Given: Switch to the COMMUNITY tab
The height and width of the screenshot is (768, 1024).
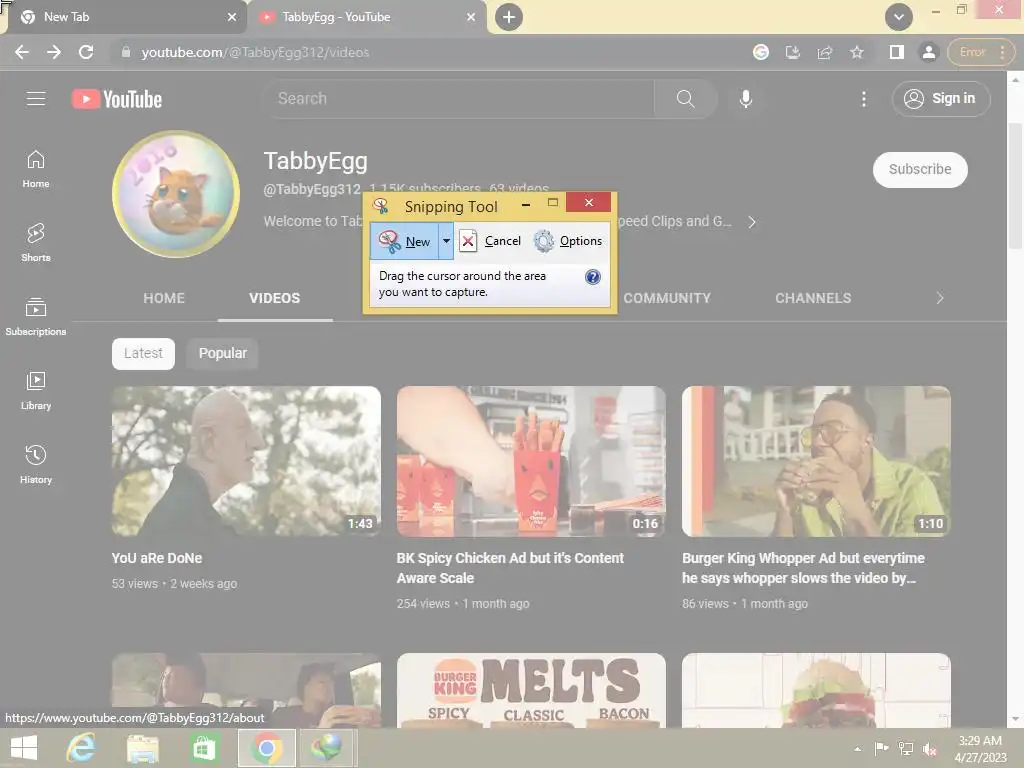Looking at the screenshot, I should [667, 298].
